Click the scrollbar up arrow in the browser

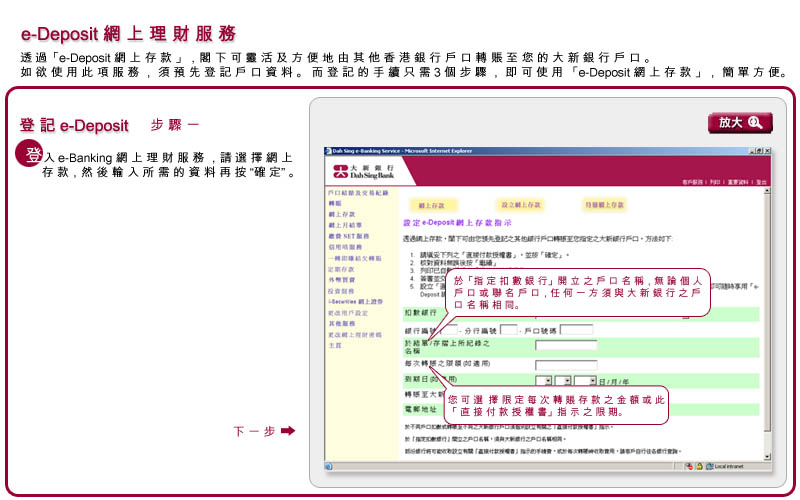pos(767,191)
